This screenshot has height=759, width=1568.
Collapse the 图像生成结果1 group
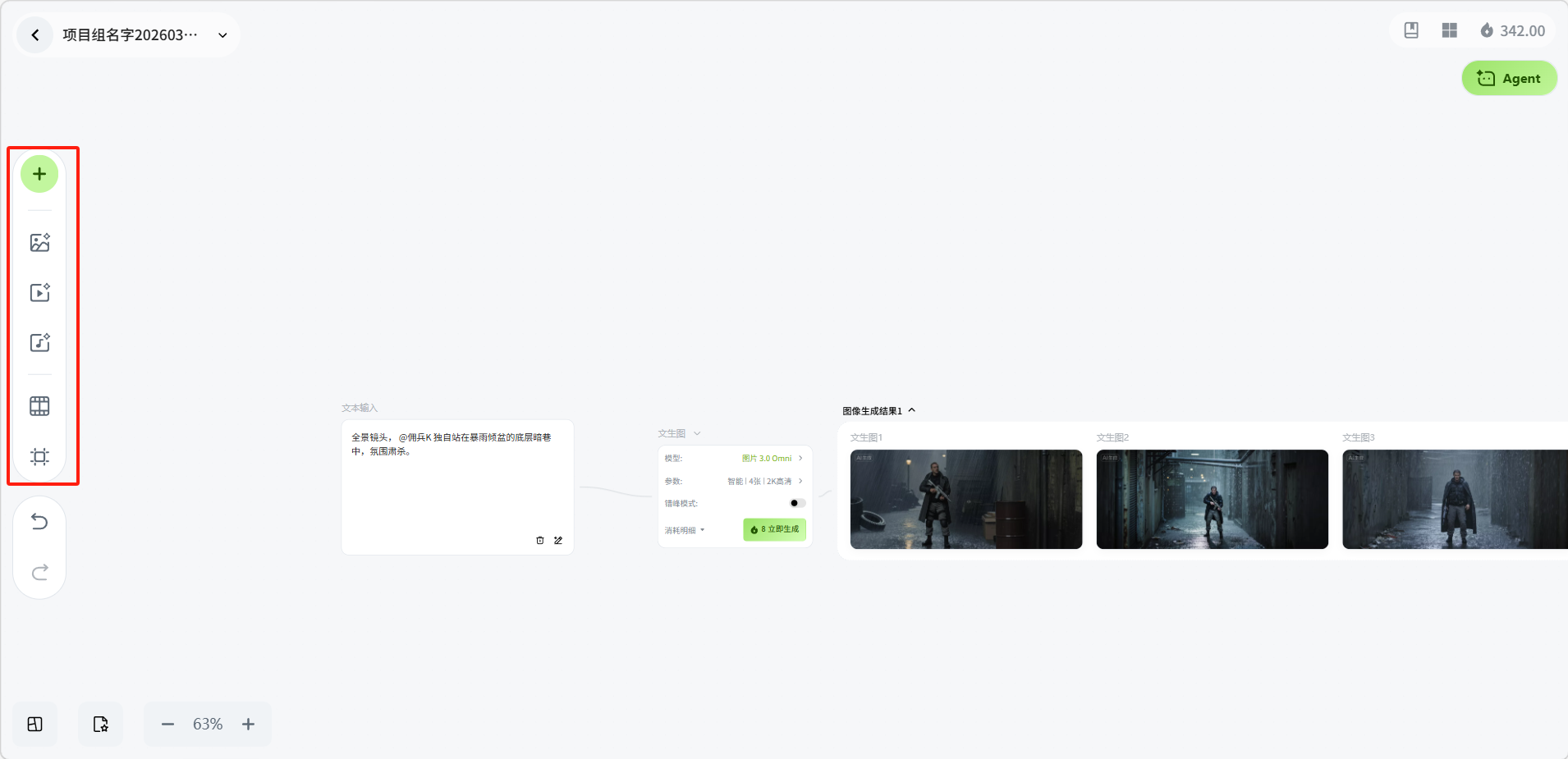click(x=911, y=411)
